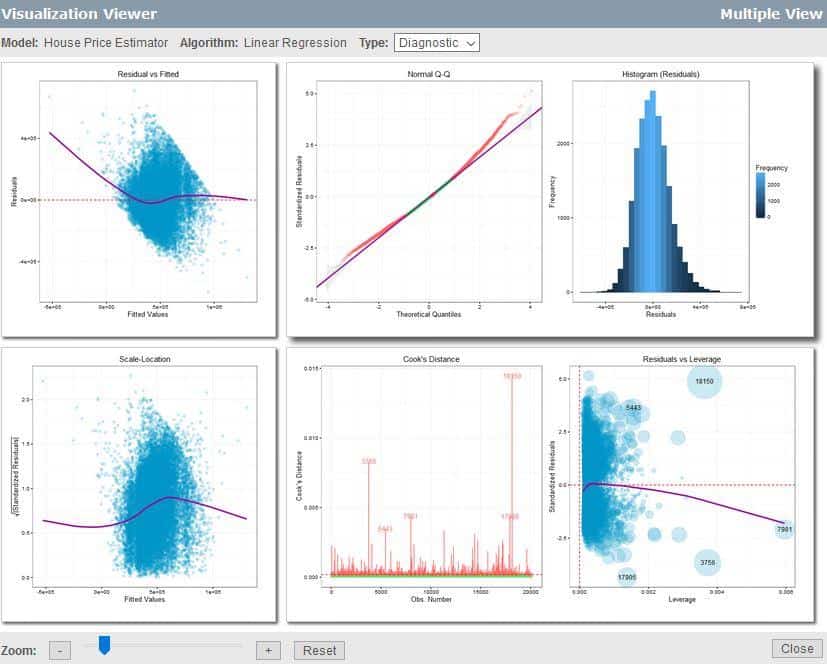Viewport: 827px width, 664px height.
Task: Click bubble 18150 in Residuals vs Leverage
Action: (704, 382)
